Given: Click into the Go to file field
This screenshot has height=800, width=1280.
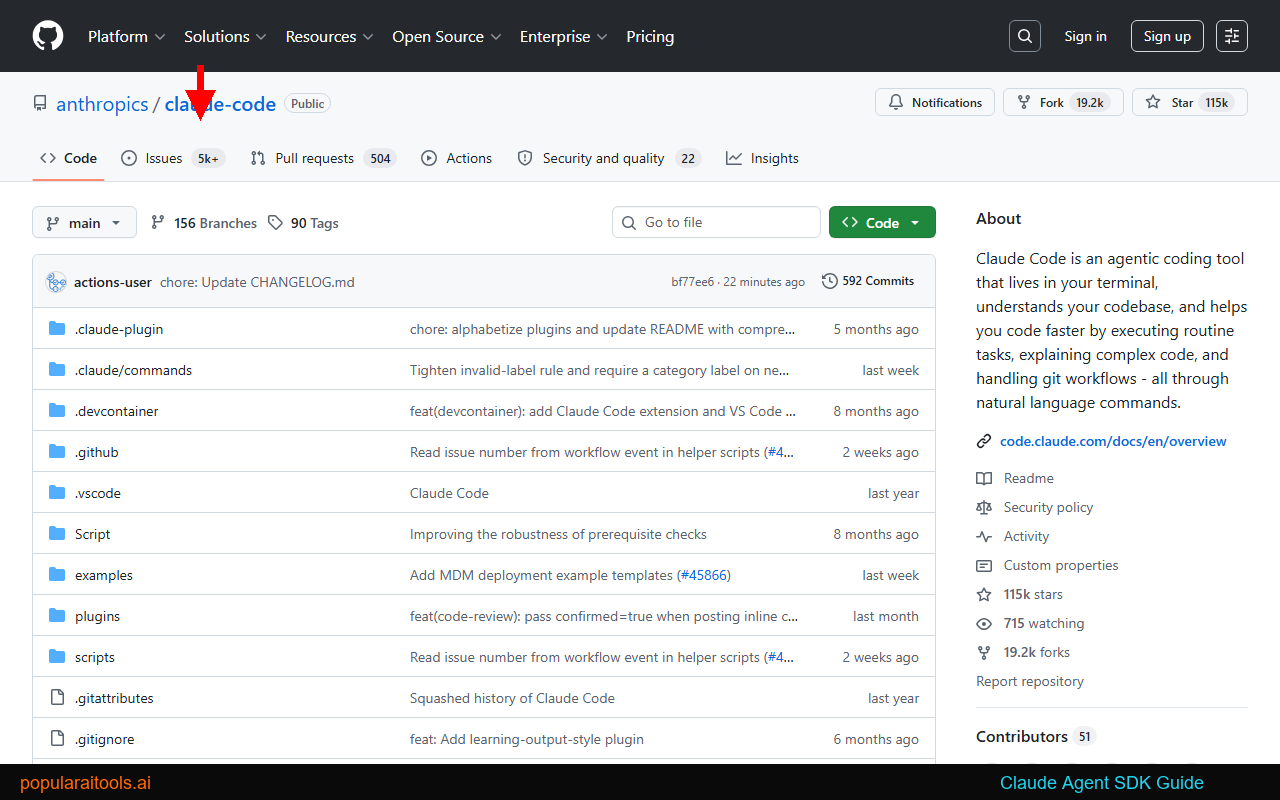Looking at the screenshot, I should coord(716,222).
